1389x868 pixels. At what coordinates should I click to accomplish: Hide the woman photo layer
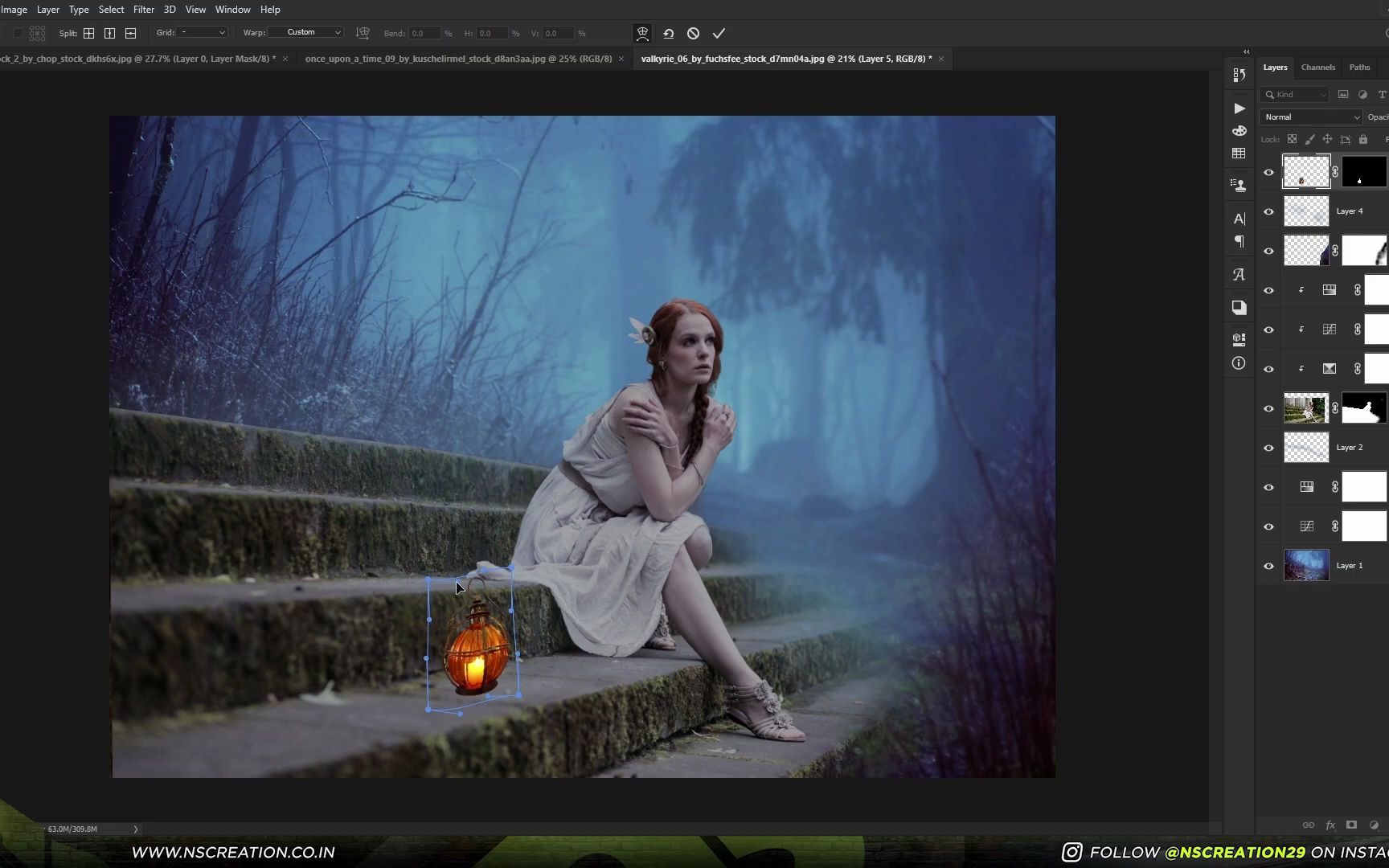[1268, 408]
